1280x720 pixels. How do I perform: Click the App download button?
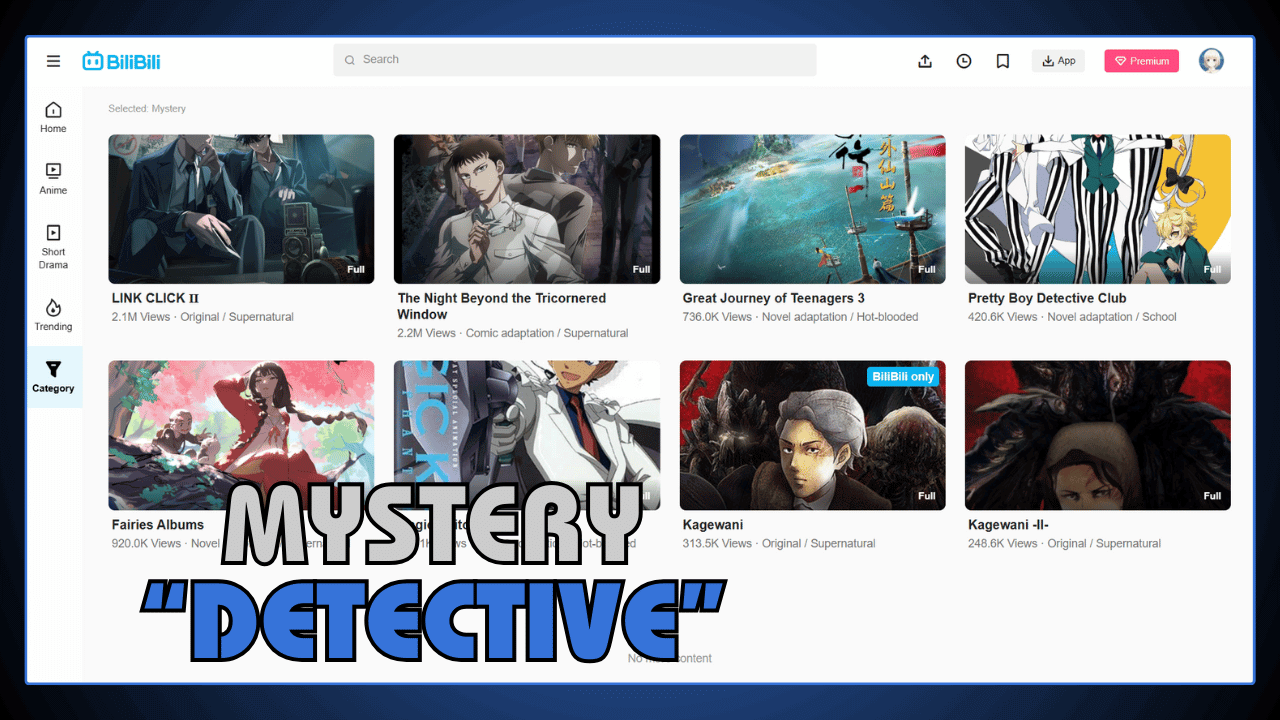[1058, 60]
